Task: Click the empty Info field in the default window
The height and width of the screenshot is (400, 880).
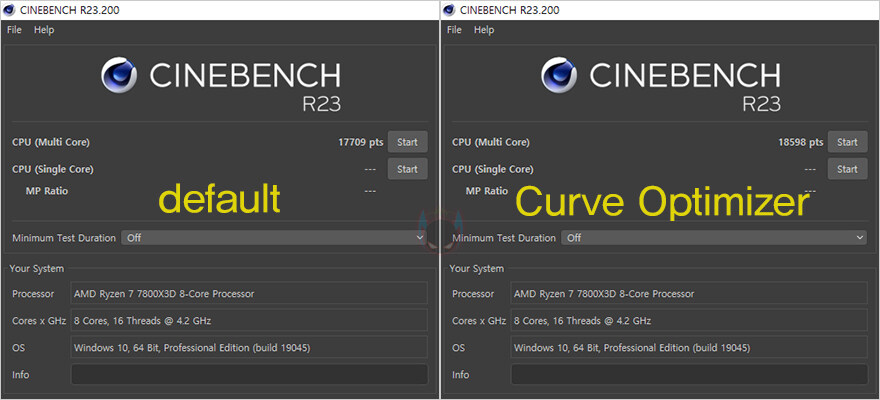Action: 249,375
